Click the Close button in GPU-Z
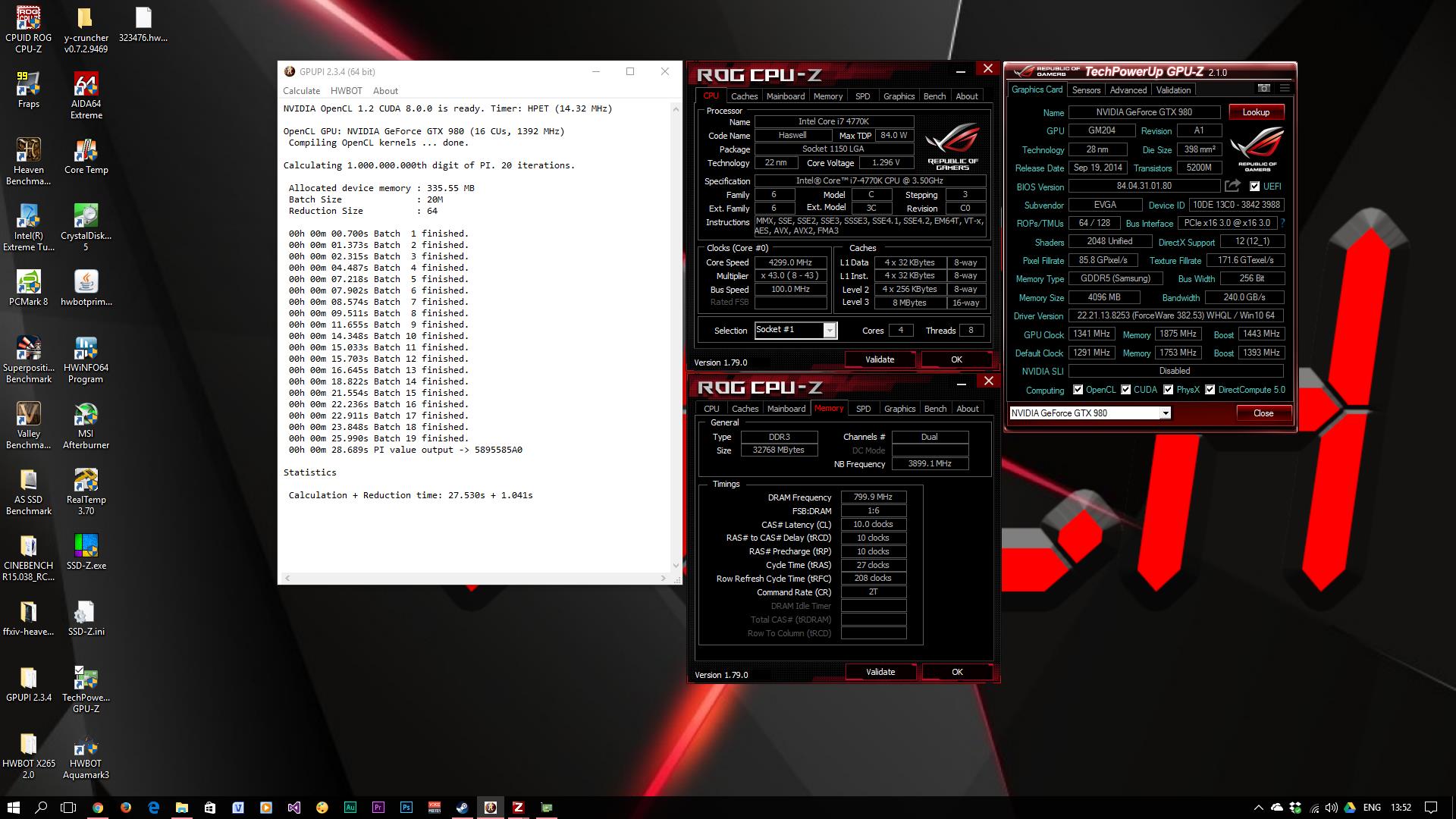1456x819 pixels. 1263,413
